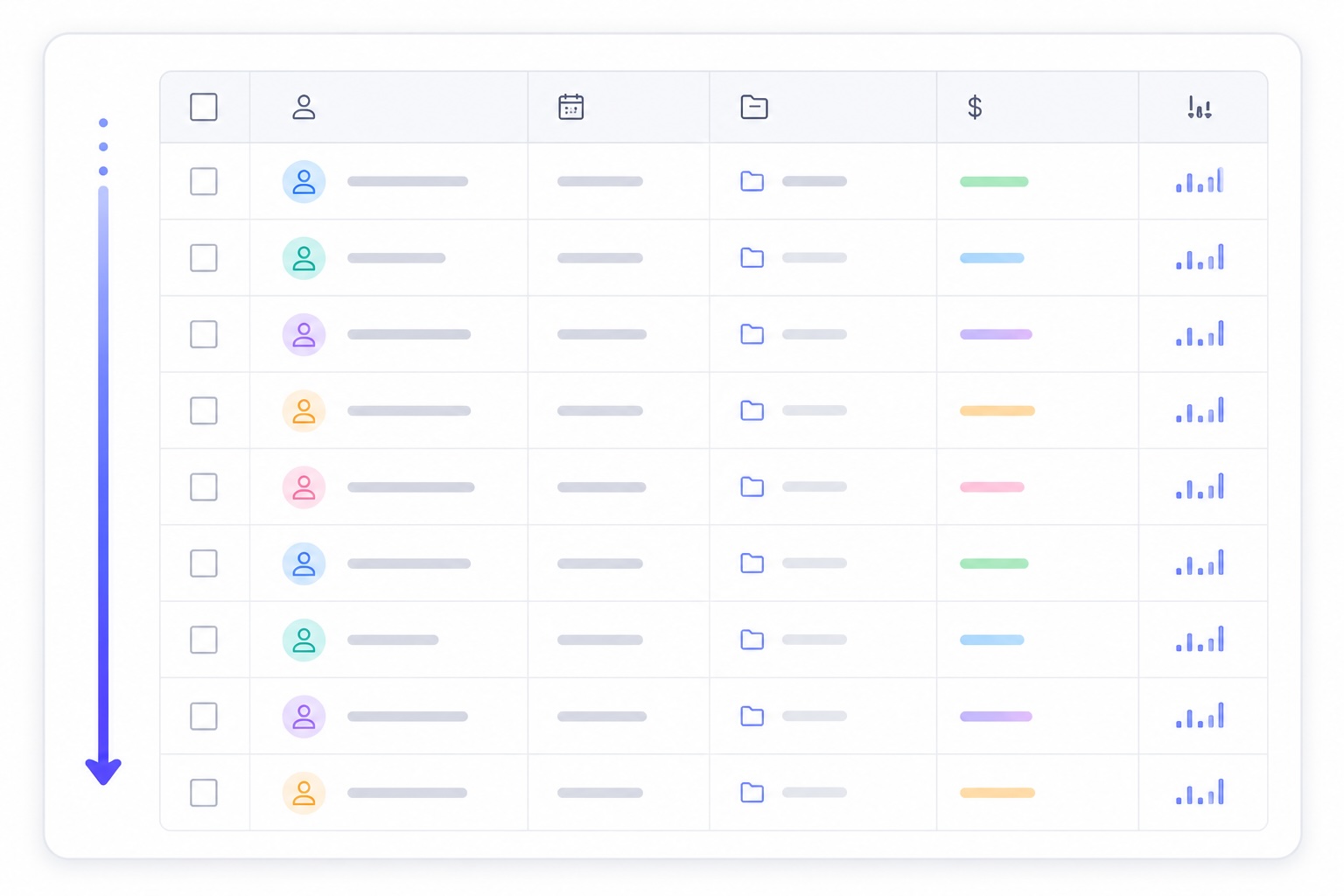Click the calendar icon column header
The width and height of the screenshot is (1344, 896).
[570, 107]
